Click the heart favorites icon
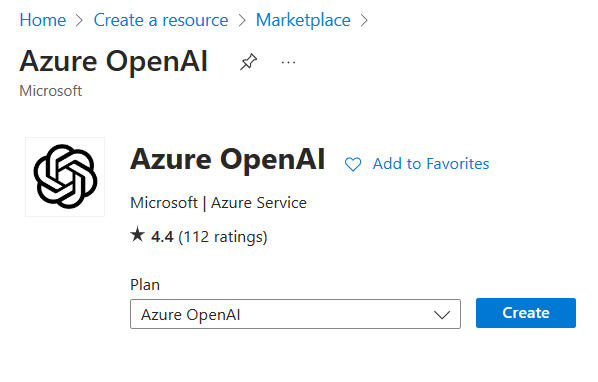Image resolution: width=598 pixels, height=382 pixels. tap(353, 164)
